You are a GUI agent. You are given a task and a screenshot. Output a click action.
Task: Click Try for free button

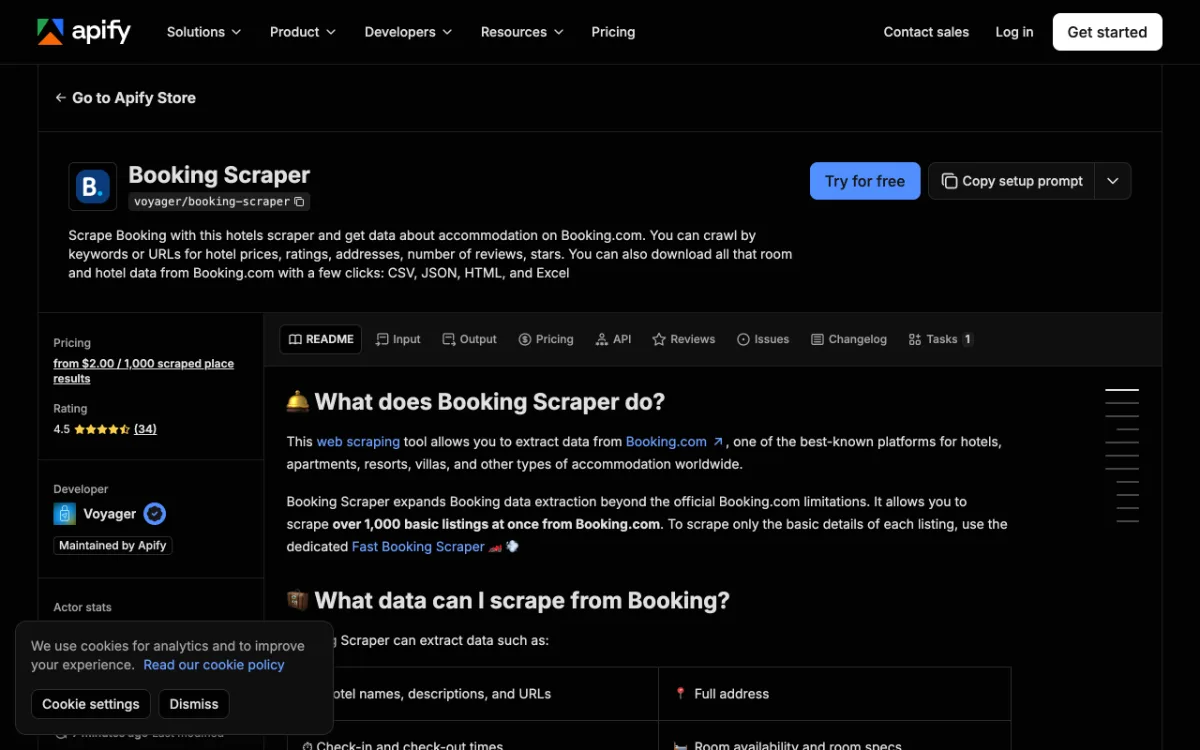pyautogui.click(x=865, y=181)
